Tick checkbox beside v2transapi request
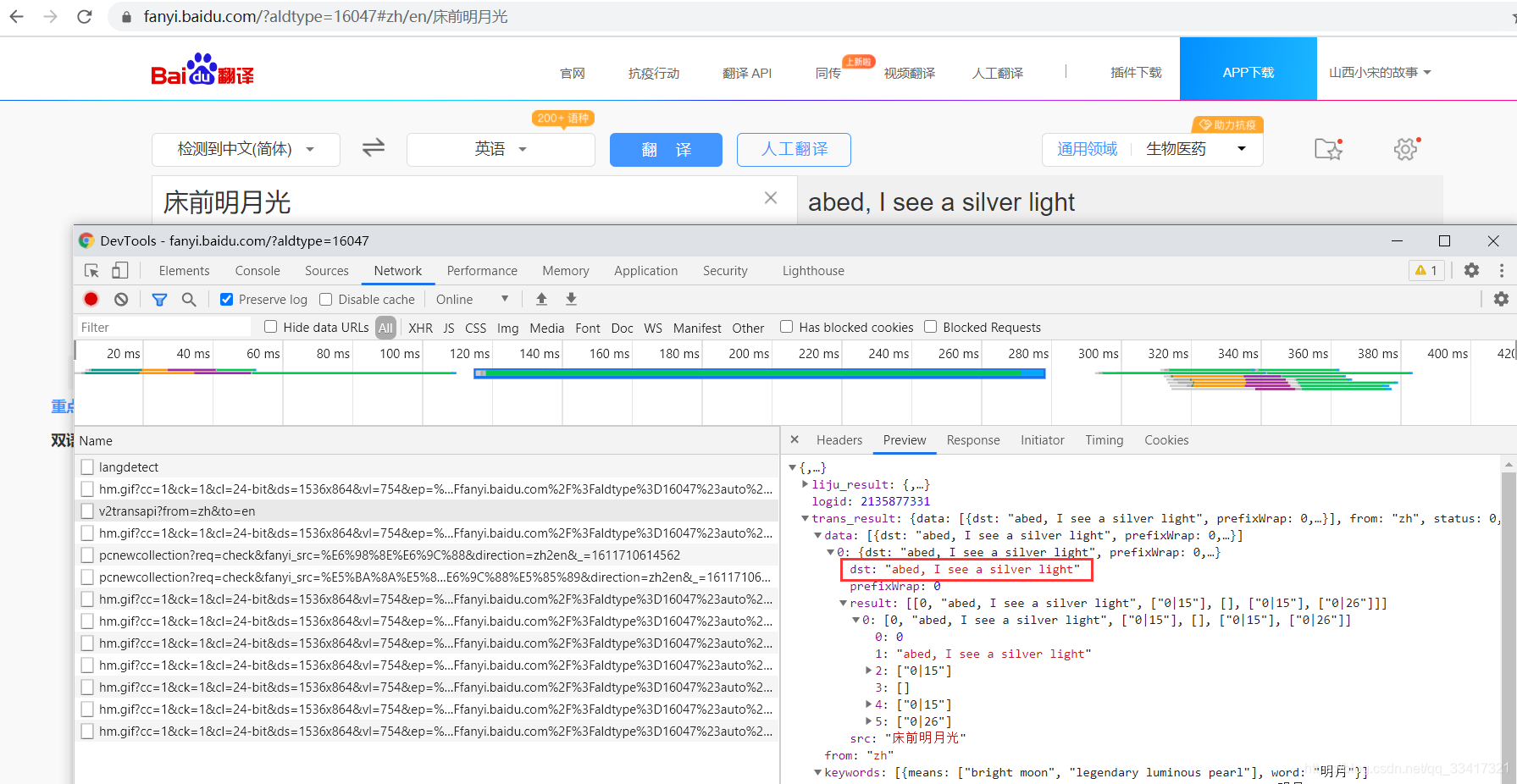 coord(87,511)
